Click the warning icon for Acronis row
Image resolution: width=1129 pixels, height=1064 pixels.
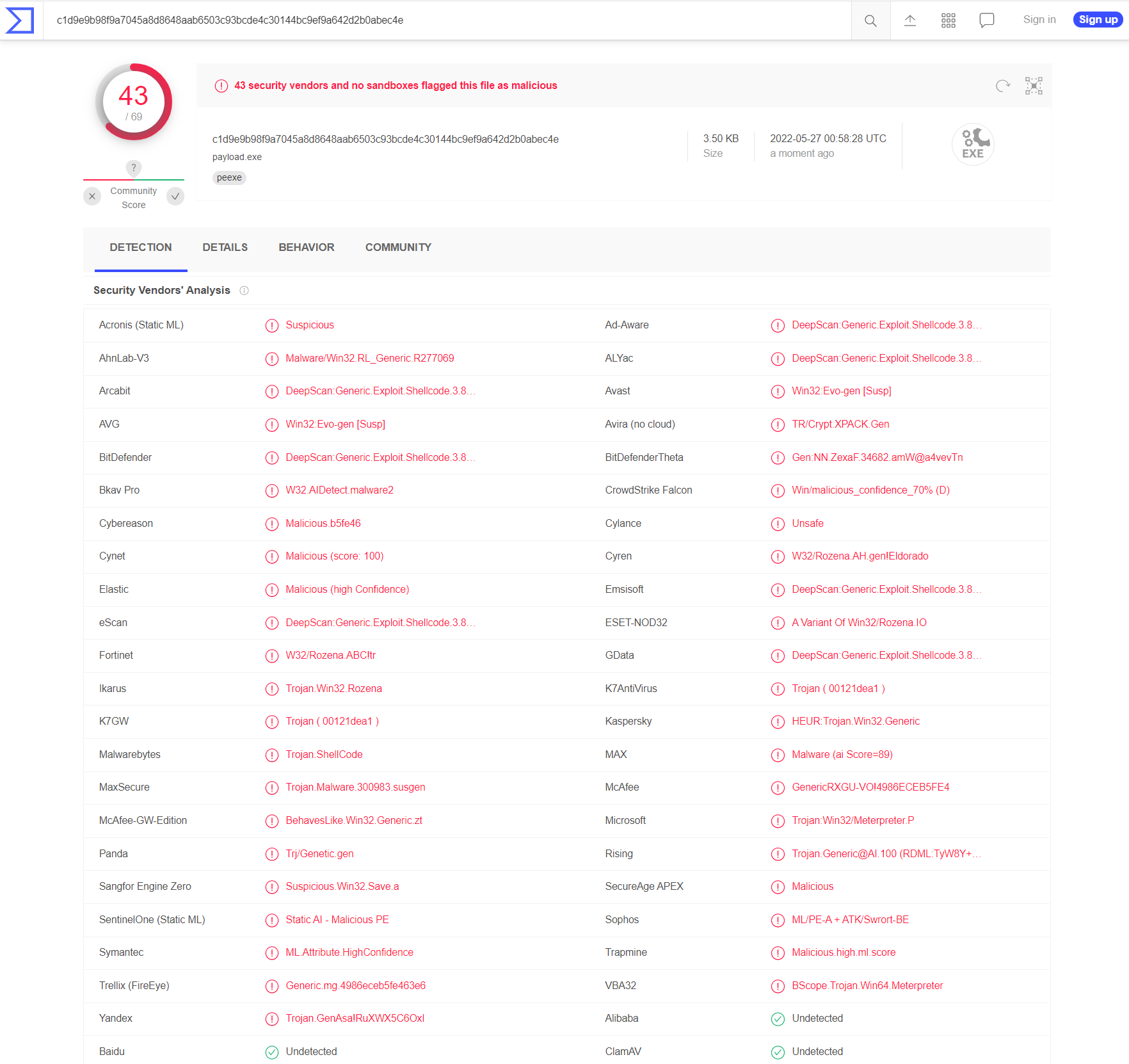(x=272, y=325)
